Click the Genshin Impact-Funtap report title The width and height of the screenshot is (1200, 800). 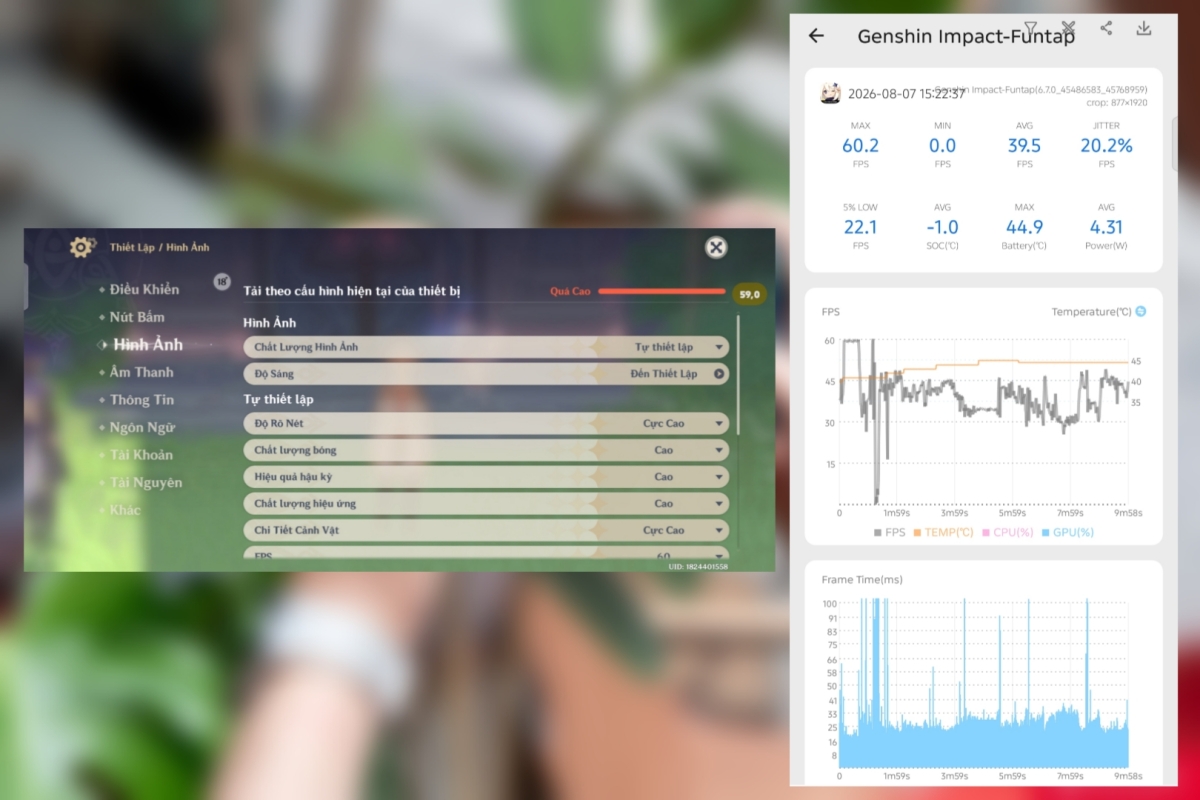click(x=966, y=36)
